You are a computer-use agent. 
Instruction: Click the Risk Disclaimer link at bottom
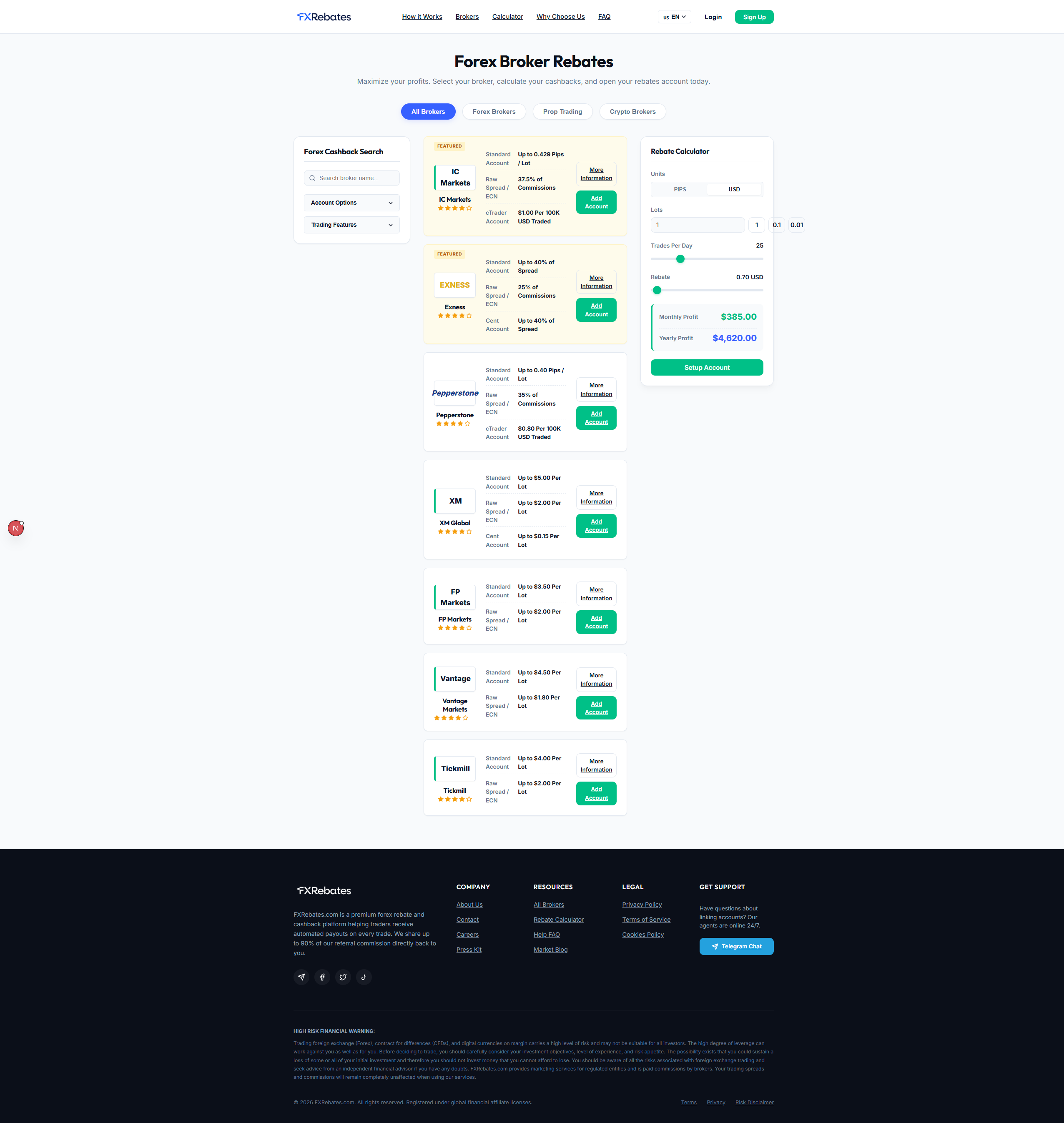click(x=754, y=1103)
